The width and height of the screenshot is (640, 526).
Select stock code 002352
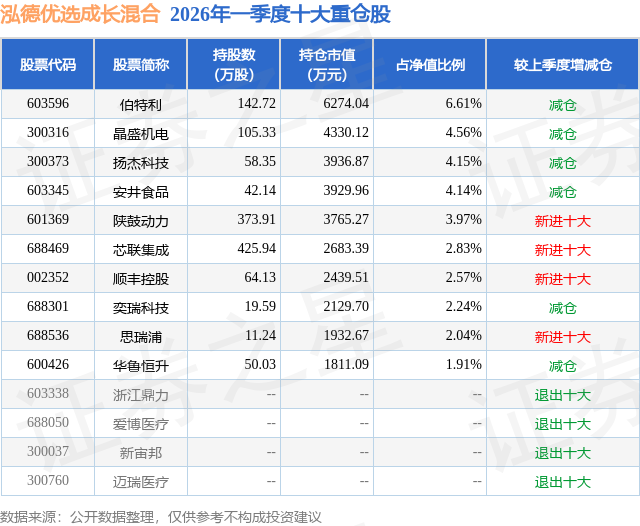pyautogui.click(x=48, y=277)
